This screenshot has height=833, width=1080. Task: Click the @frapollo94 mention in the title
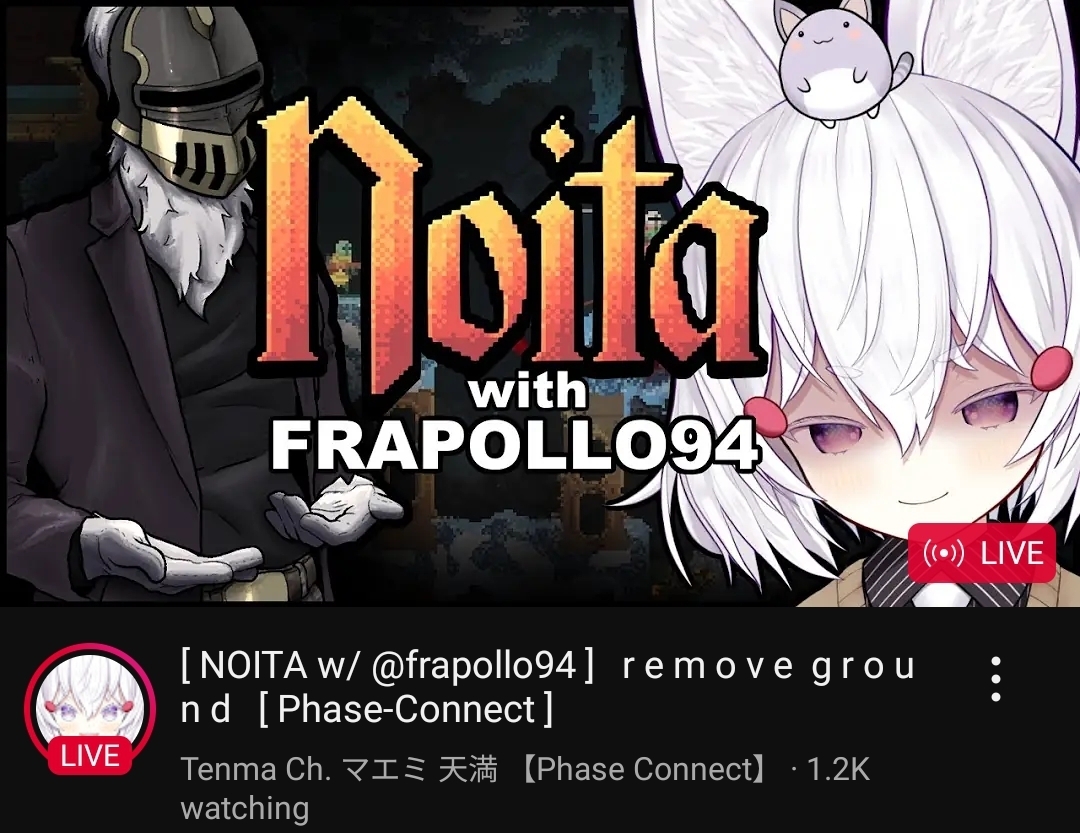pos(474,666)
